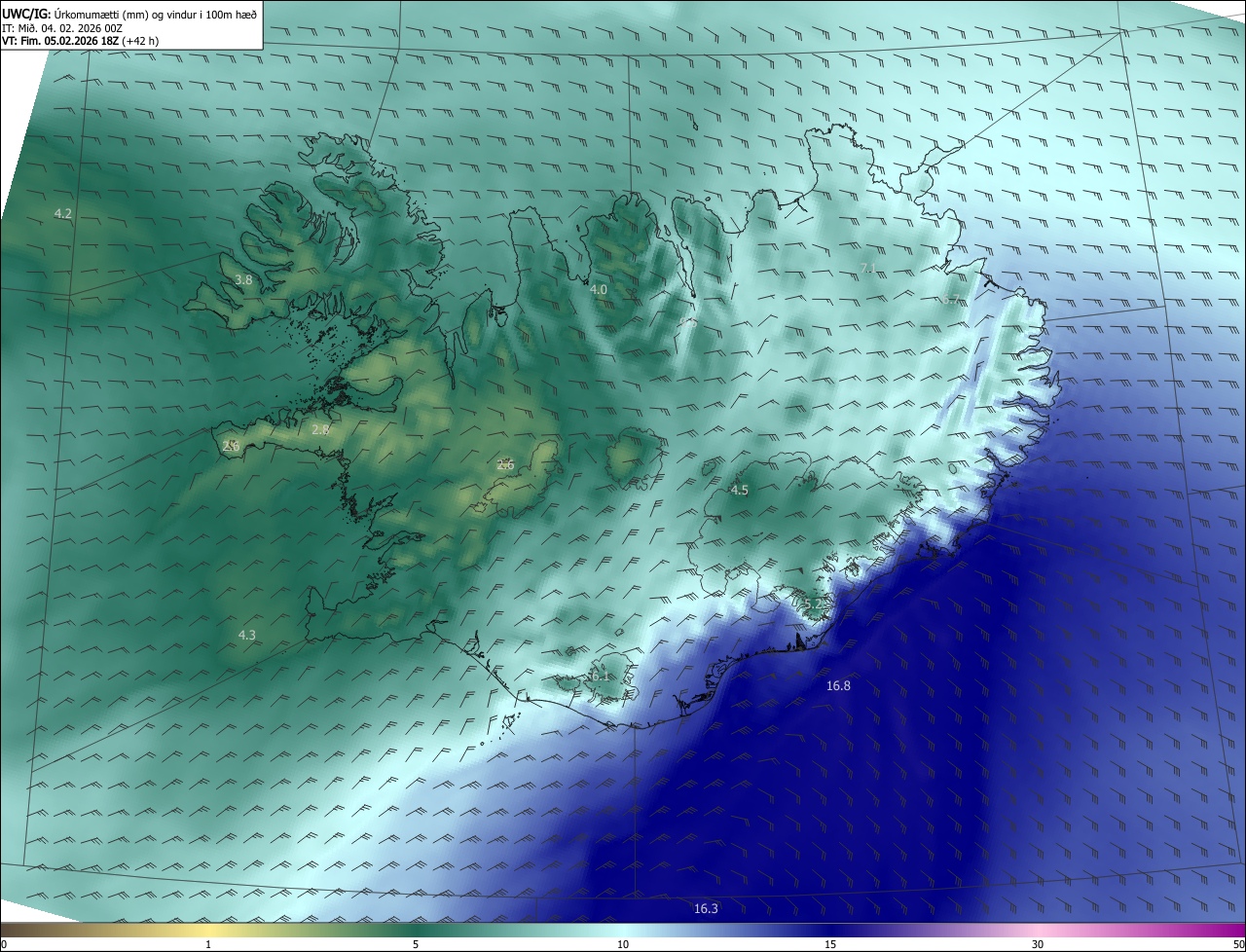Click the 'IT: Mið. 04. 02. 2026 00Z' line

(x=62, y=28)
